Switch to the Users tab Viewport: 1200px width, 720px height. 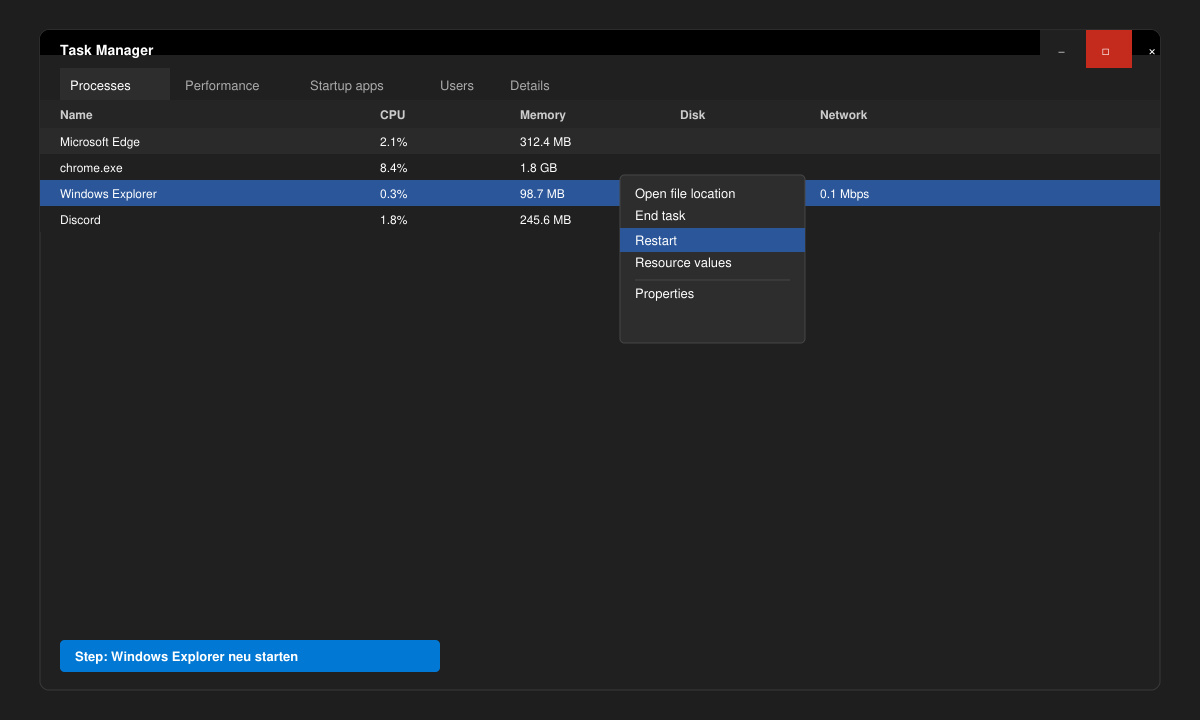(457, 85)
